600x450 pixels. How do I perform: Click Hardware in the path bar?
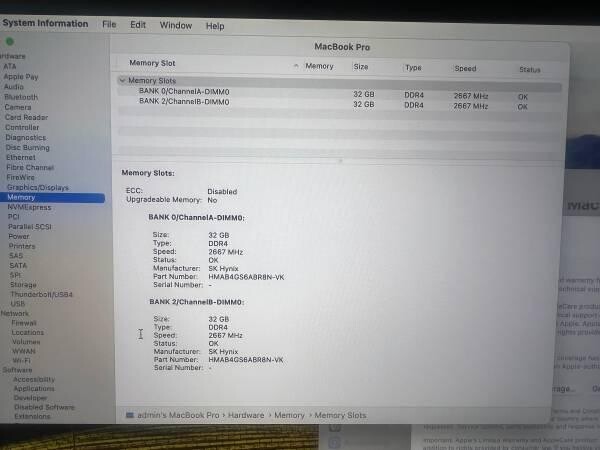click(x=246, y=415)
